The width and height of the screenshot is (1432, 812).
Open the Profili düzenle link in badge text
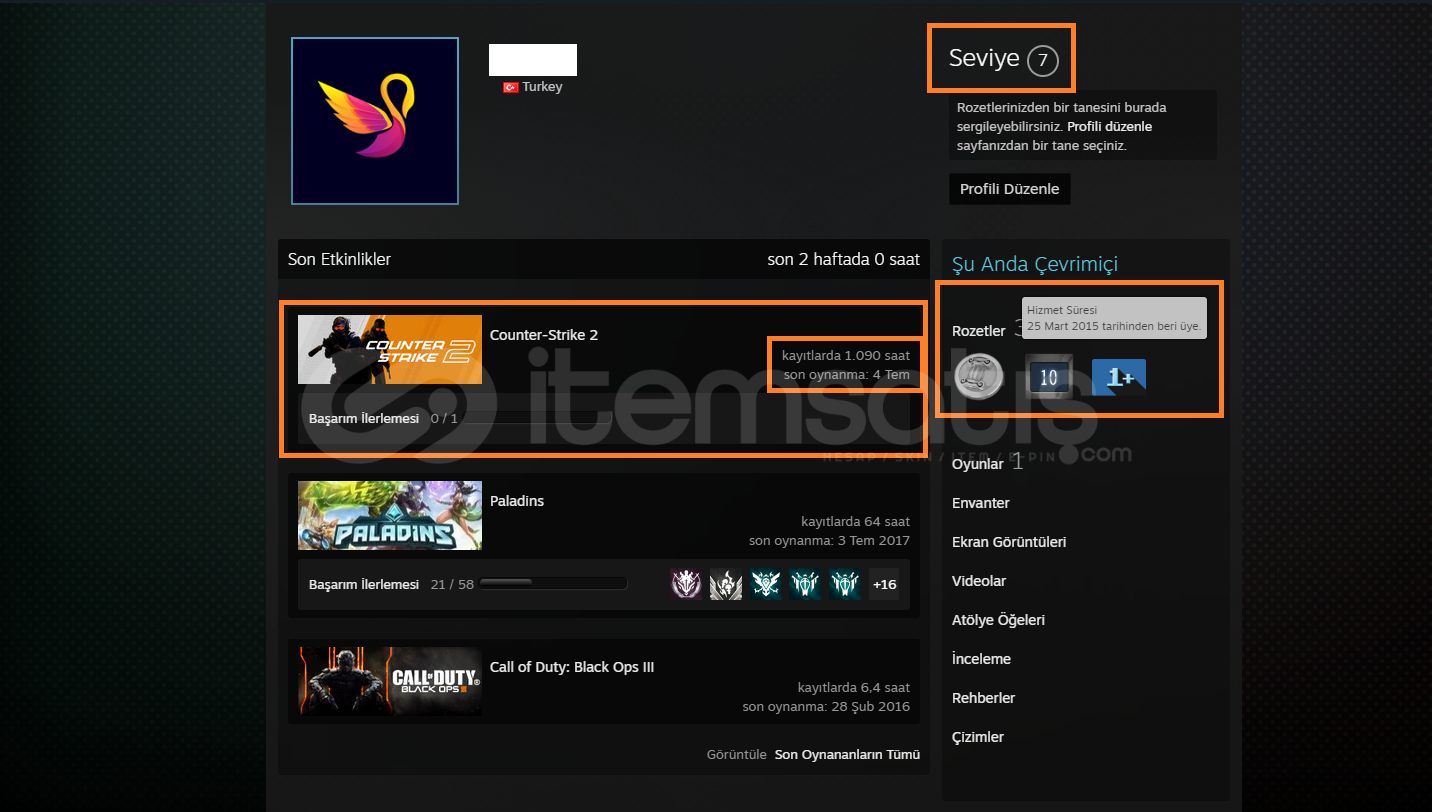(1109, 127)
